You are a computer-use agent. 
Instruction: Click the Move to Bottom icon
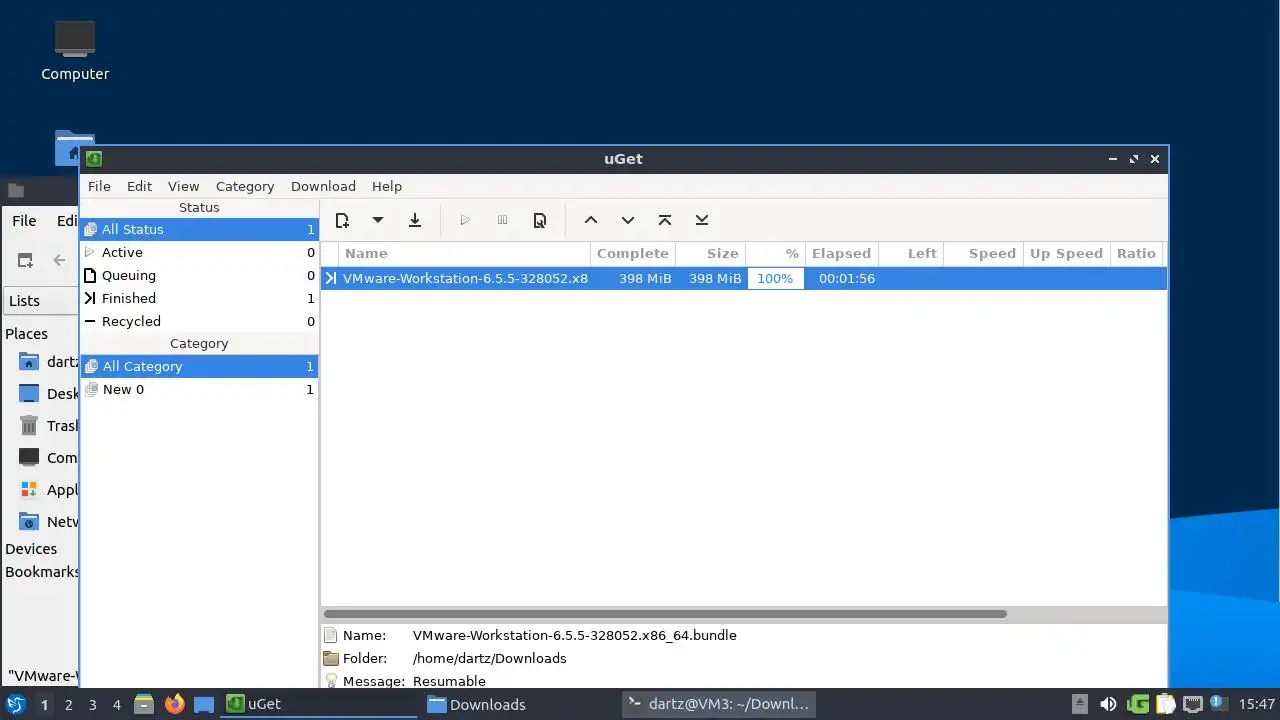click(702, 220)
